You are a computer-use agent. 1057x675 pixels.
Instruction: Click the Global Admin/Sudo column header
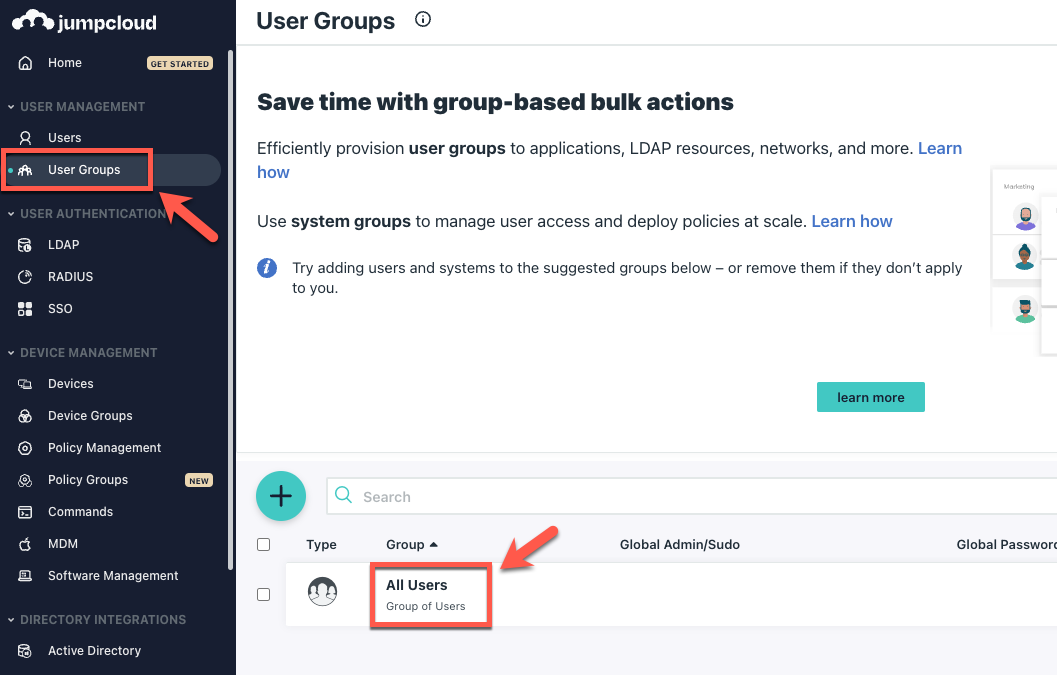680,544
